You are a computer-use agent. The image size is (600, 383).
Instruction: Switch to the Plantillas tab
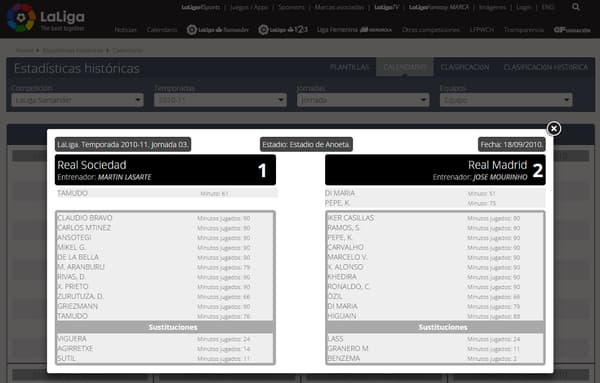(x=349, y=67)
